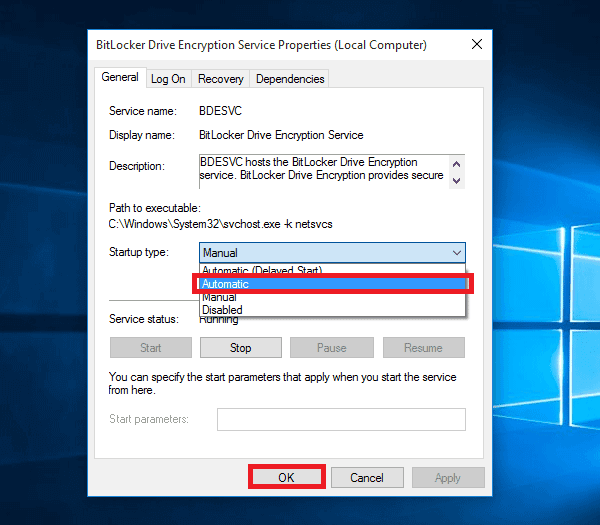Click the Start parameters input field
Image resolution: width=600 pixels, height=525 pixels.
pyautogui.click(x=341, y=419)
